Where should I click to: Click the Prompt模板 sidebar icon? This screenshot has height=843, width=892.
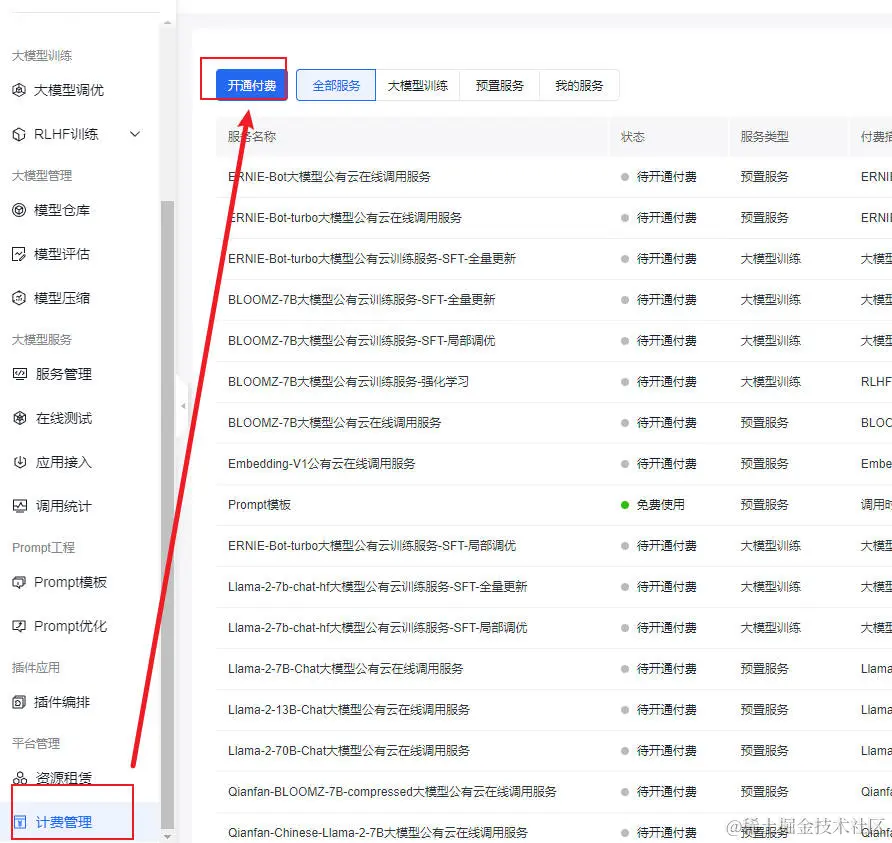(x=19, y=582)
